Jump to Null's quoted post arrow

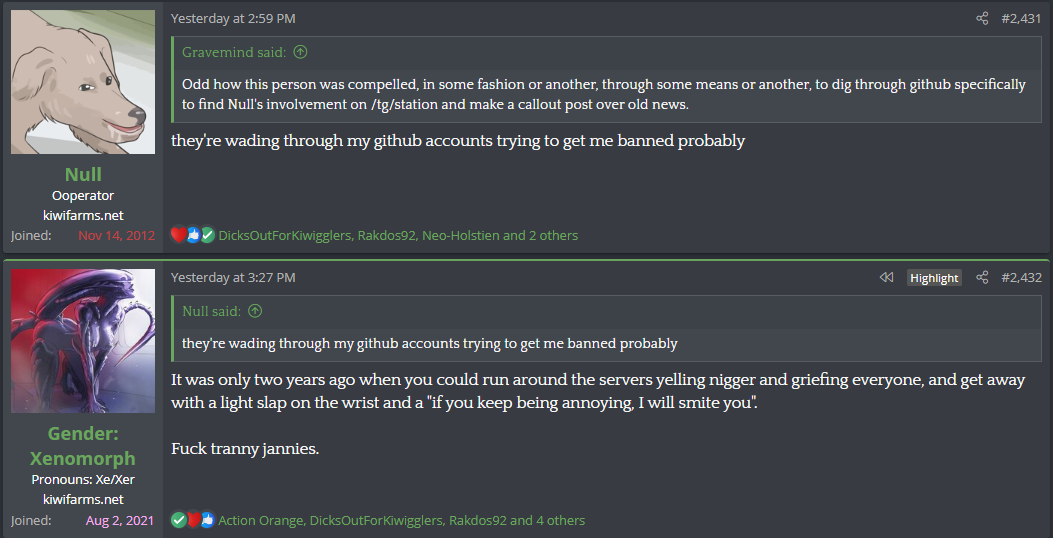tap(255, 311)
